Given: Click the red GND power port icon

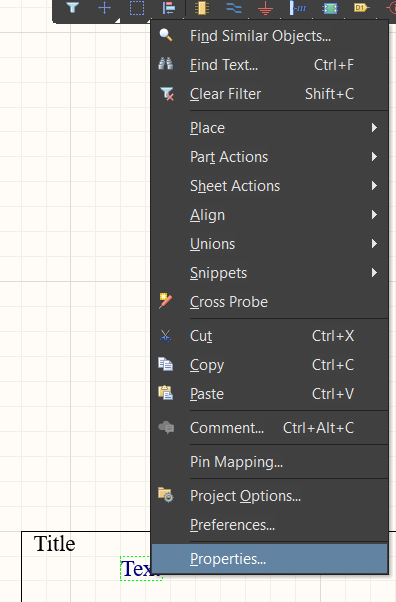Looking at the screenshot, I should (x=265, y=8).
